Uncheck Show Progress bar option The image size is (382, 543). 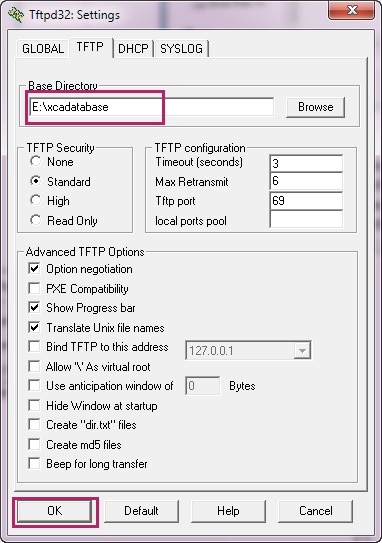coord(34,308)
